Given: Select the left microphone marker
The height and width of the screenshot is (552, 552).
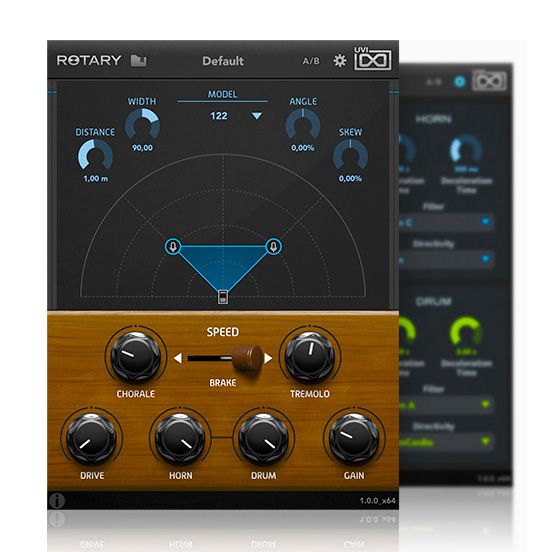Looking at the screenshot, I should 173,246.
